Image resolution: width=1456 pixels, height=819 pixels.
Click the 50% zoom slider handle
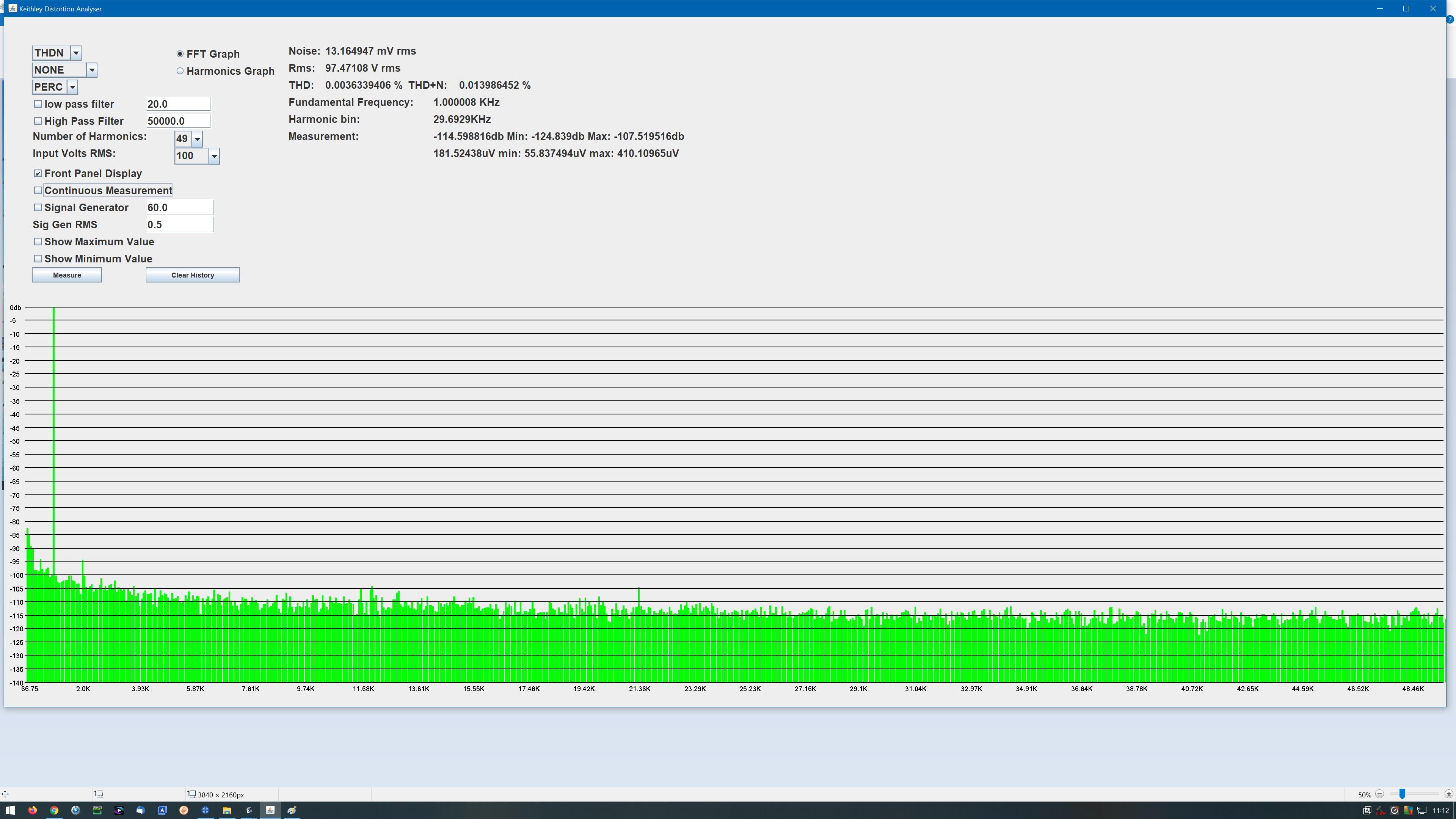point(1402,794)
